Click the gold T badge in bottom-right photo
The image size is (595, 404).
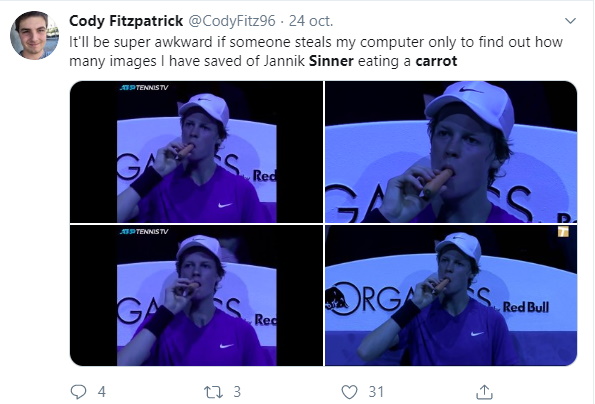[563, 231]
